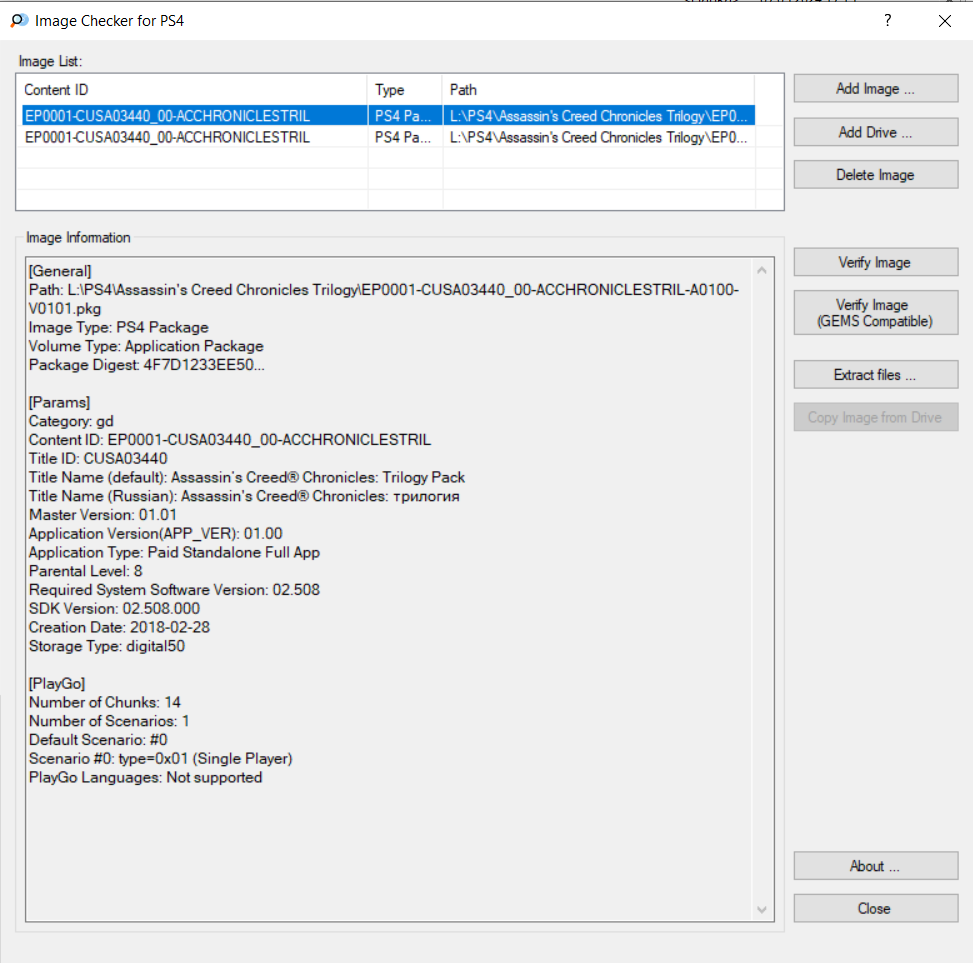This screenshot has height=963, width=973.
Task: Click the Default Scenario: #0 line
Action: point(98,740)
